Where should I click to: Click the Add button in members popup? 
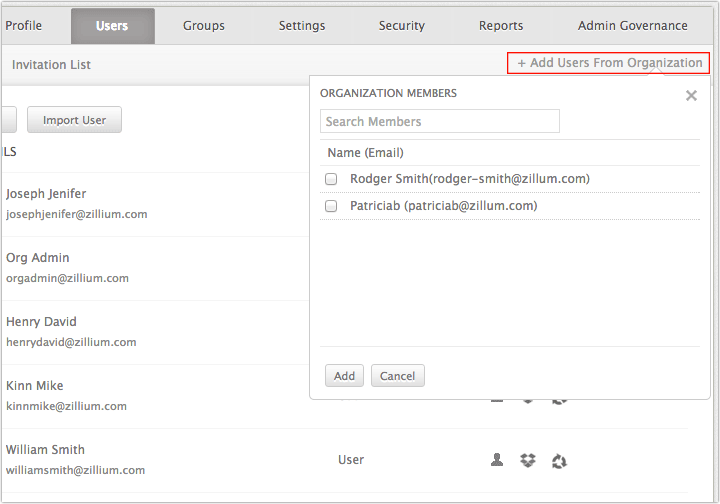point(344,376)
